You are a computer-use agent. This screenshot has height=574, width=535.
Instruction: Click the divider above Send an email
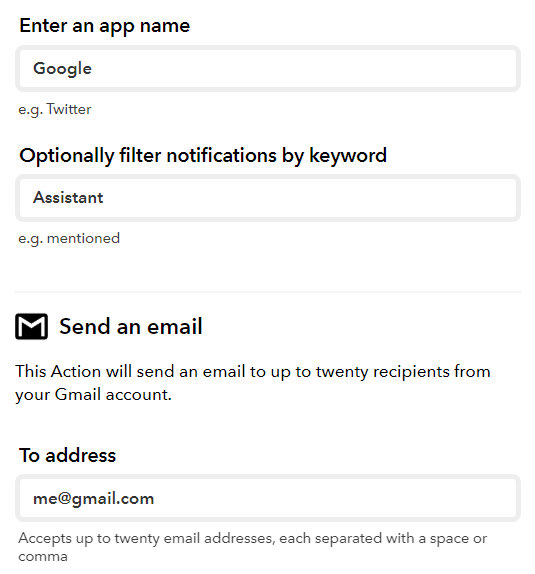[268, 292]
